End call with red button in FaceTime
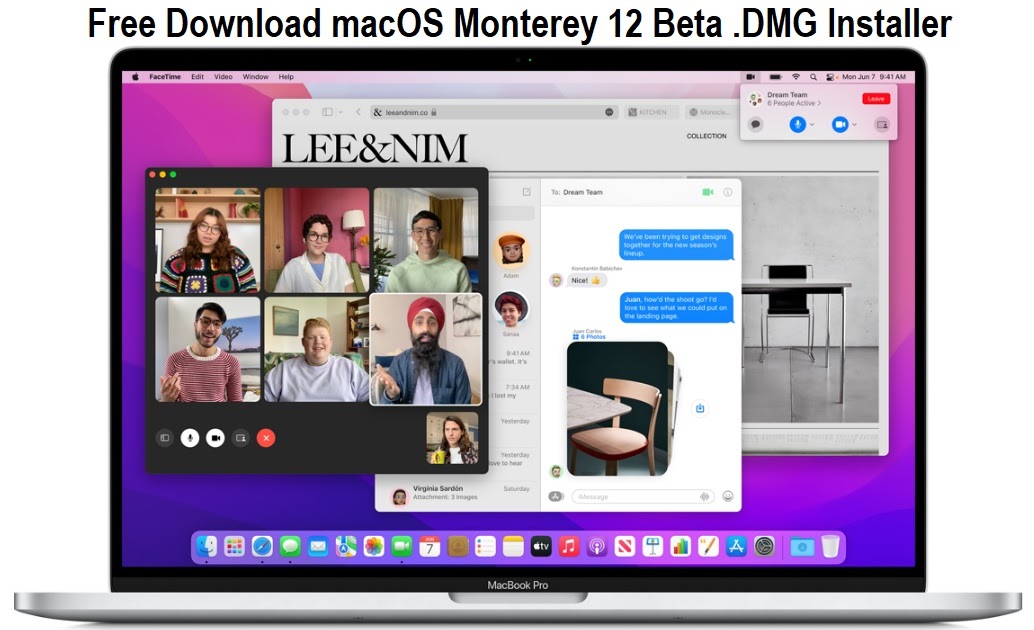 coord(266,438)
